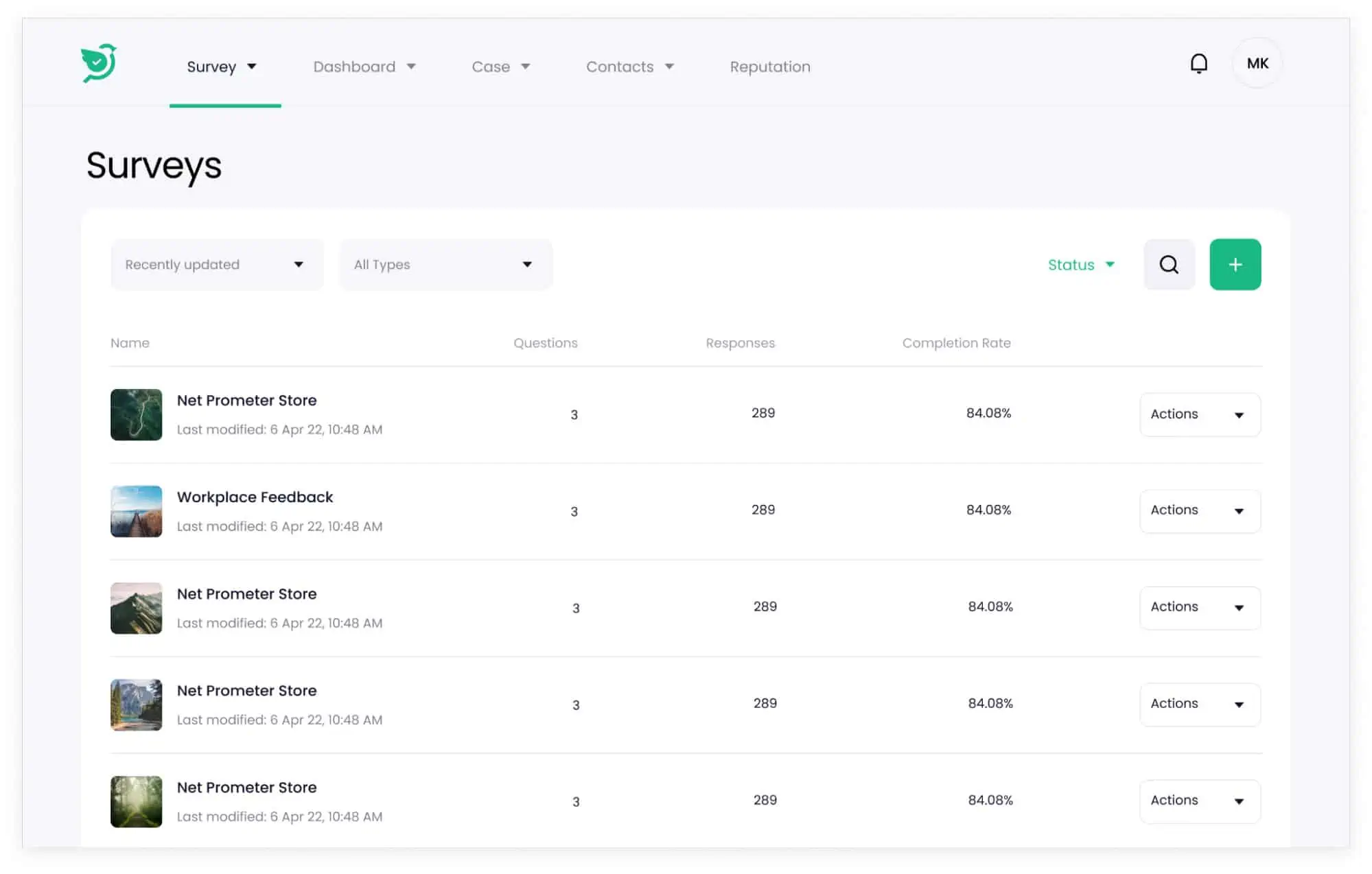Open the Survey nav menu

tap(221, 67)
